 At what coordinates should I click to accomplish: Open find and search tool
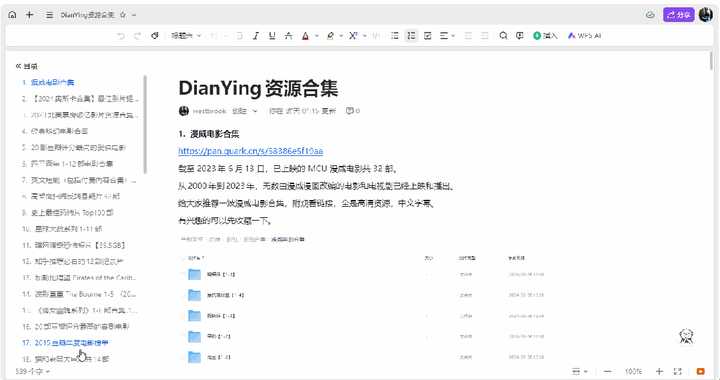[x=503, y=35]
